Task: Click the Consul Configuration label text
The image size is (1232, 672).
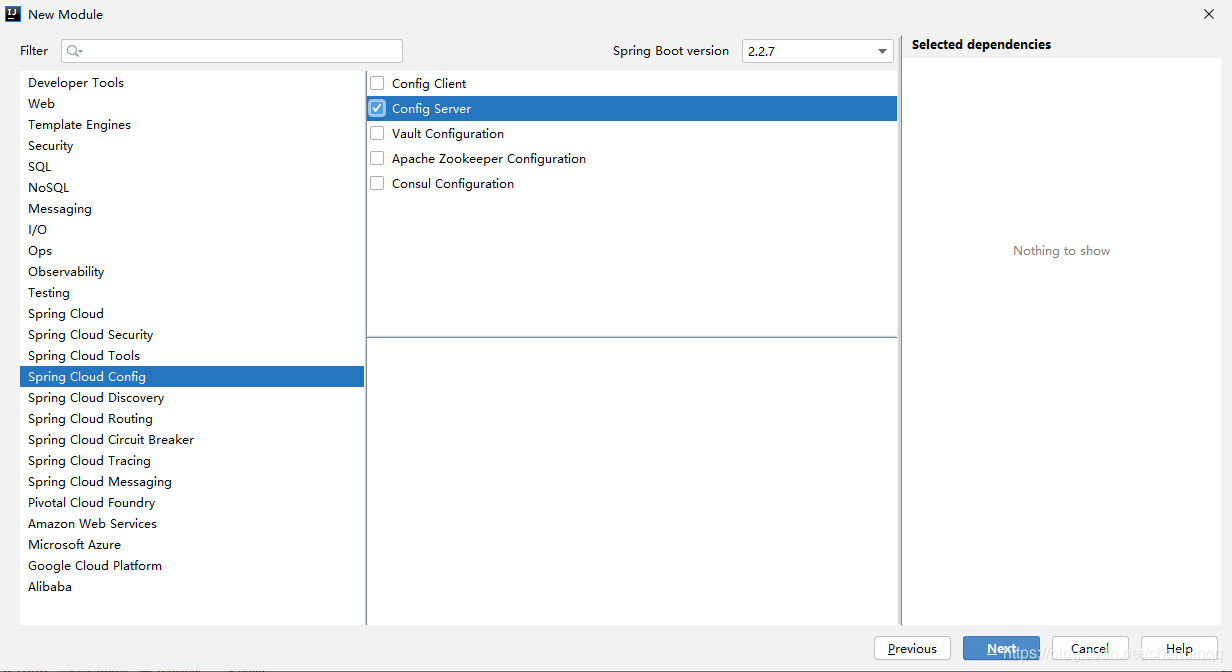Action: pos(453,183)
